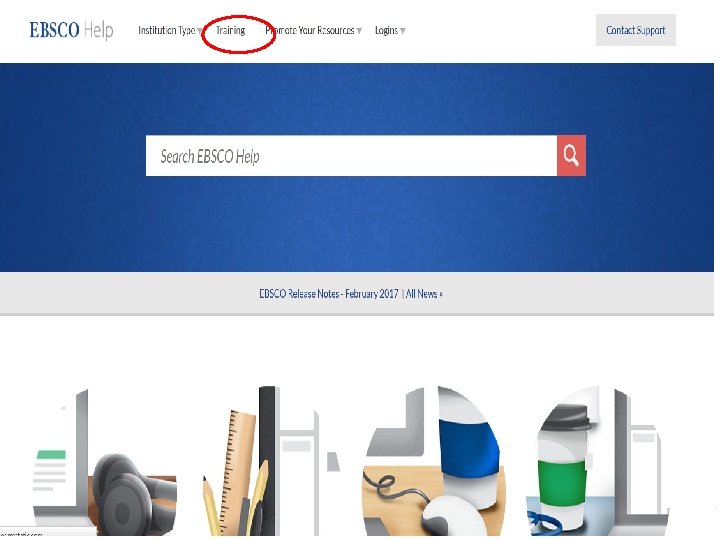
Task: Open the Training menu item
Action: click(x=231, y=30)
